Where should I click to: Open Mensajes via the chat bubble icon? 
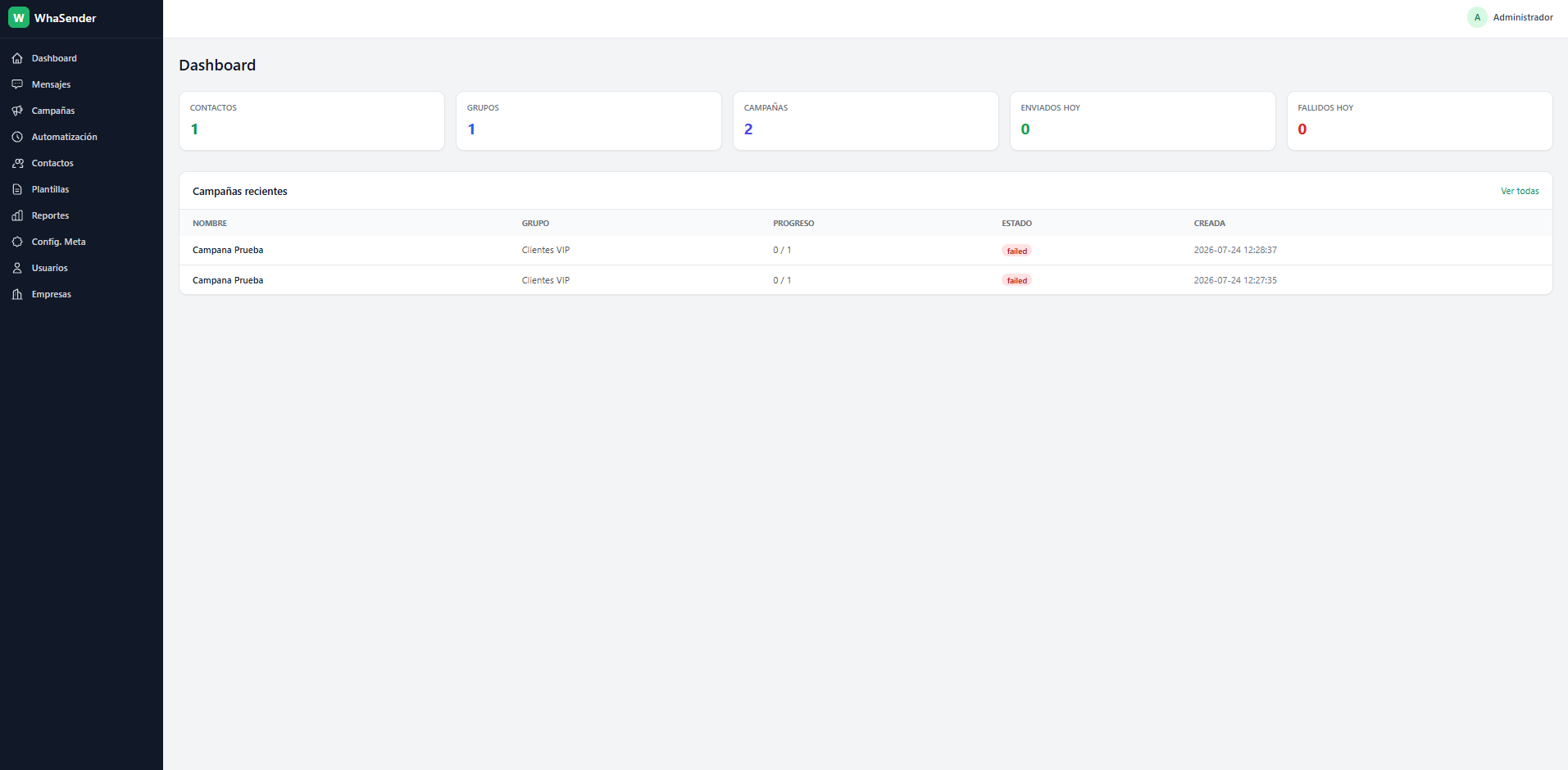[17, 84]
